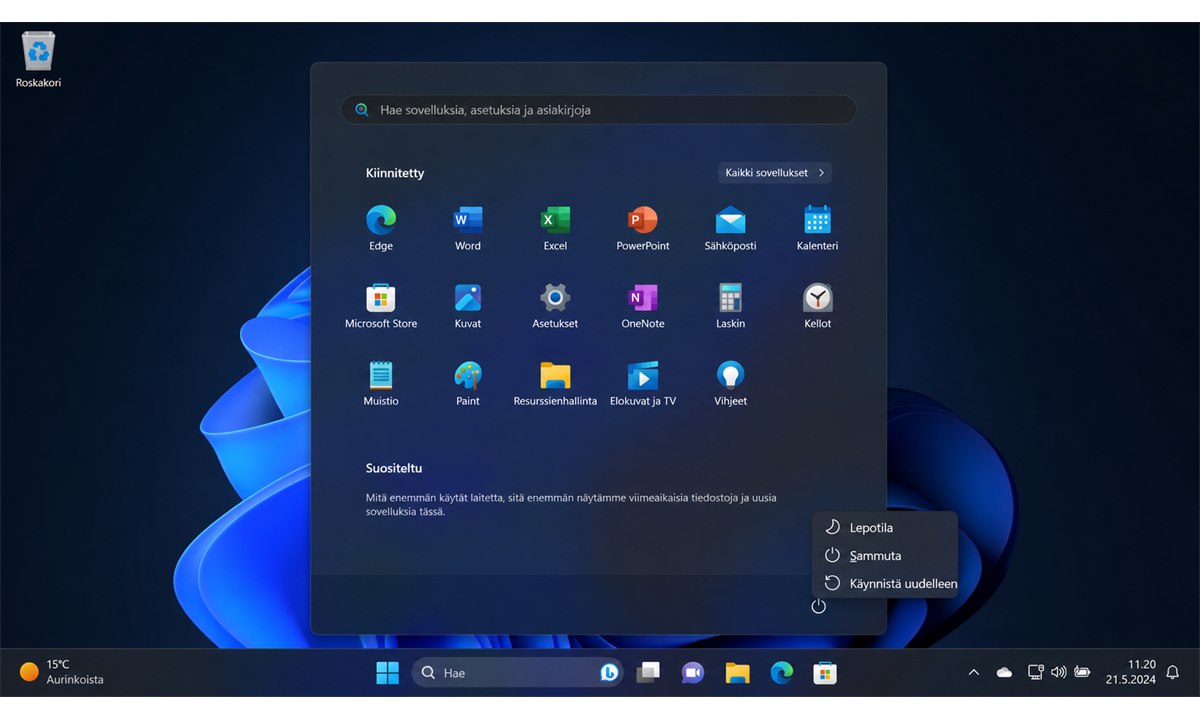Open the Sähköposti mail app
This screenshot has height=720, width=1200.
coord(730,228)
